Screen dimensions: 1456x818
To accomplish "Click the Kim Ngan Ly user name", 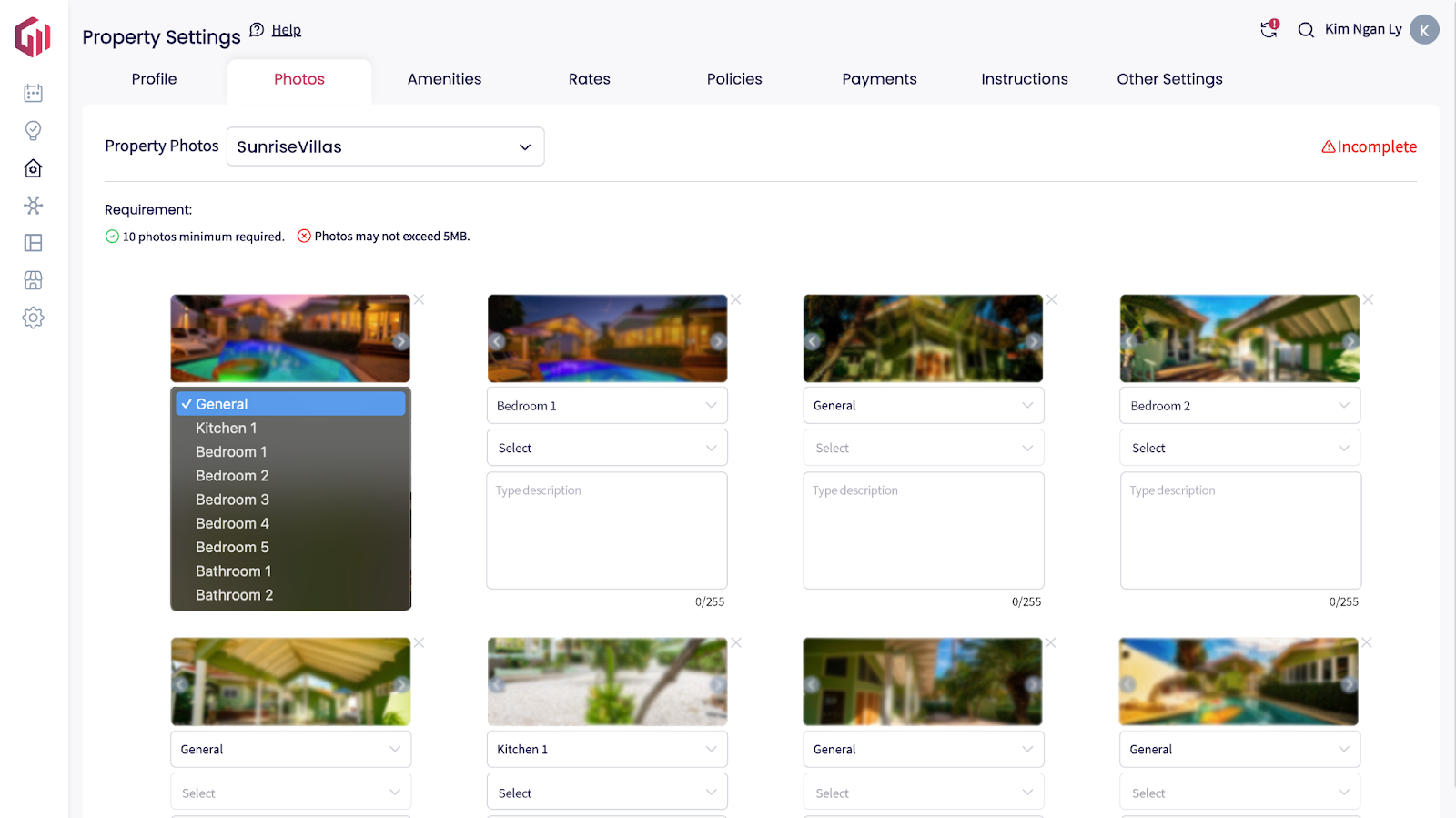I will click(x=1363, y=29).
